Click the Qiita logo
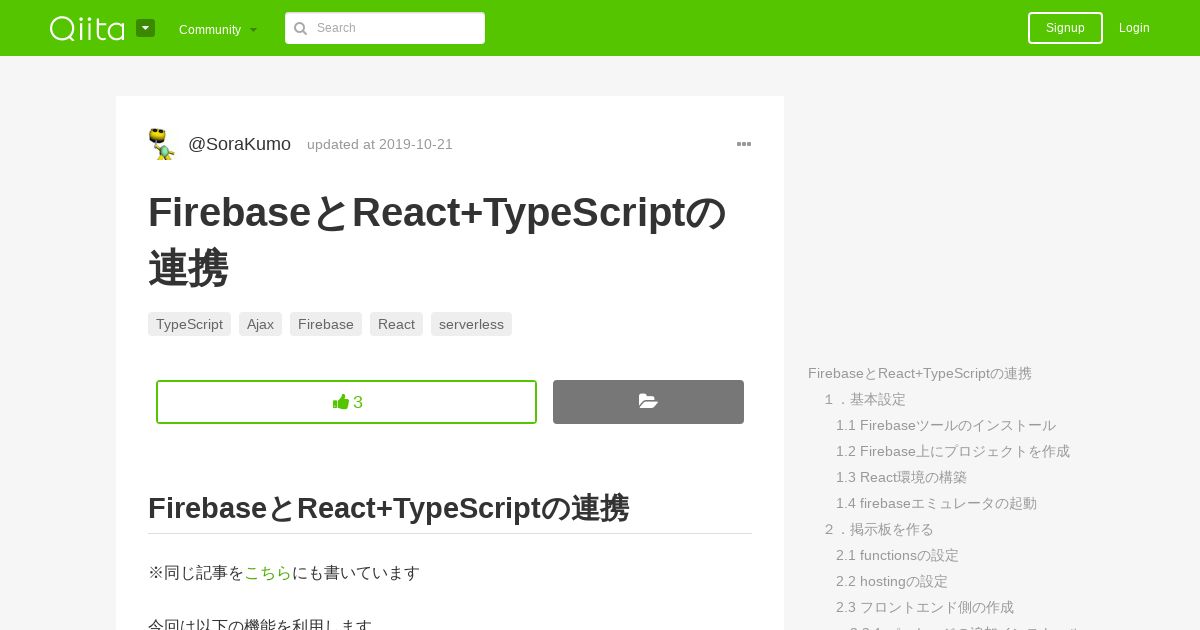 (87, 28)
